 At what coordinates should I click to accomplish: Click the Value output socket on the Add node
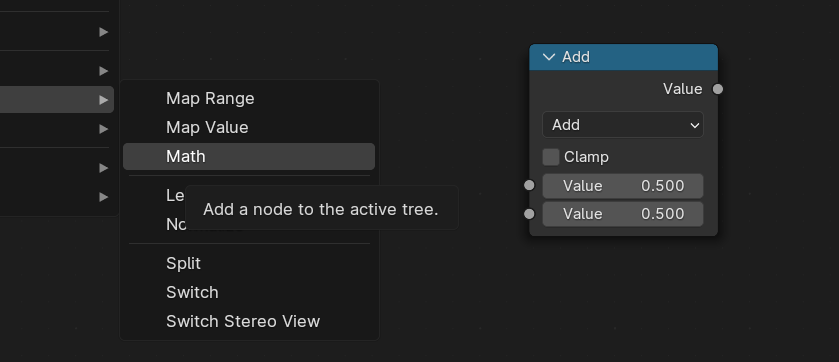click(718, 89)
